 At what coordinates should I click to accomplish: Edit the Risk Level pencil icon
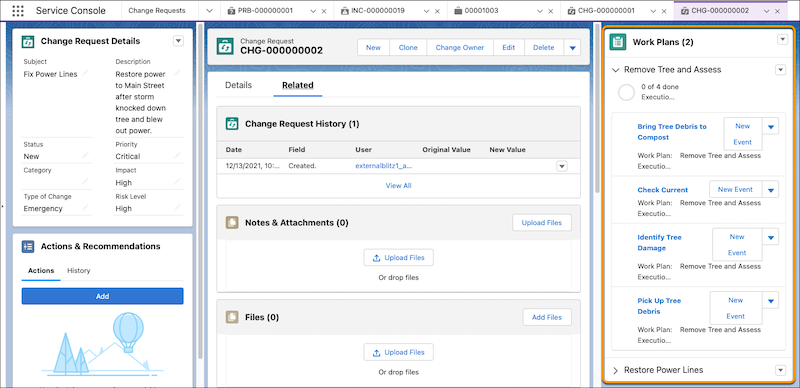pyautogui.click(x=177, y=208)
